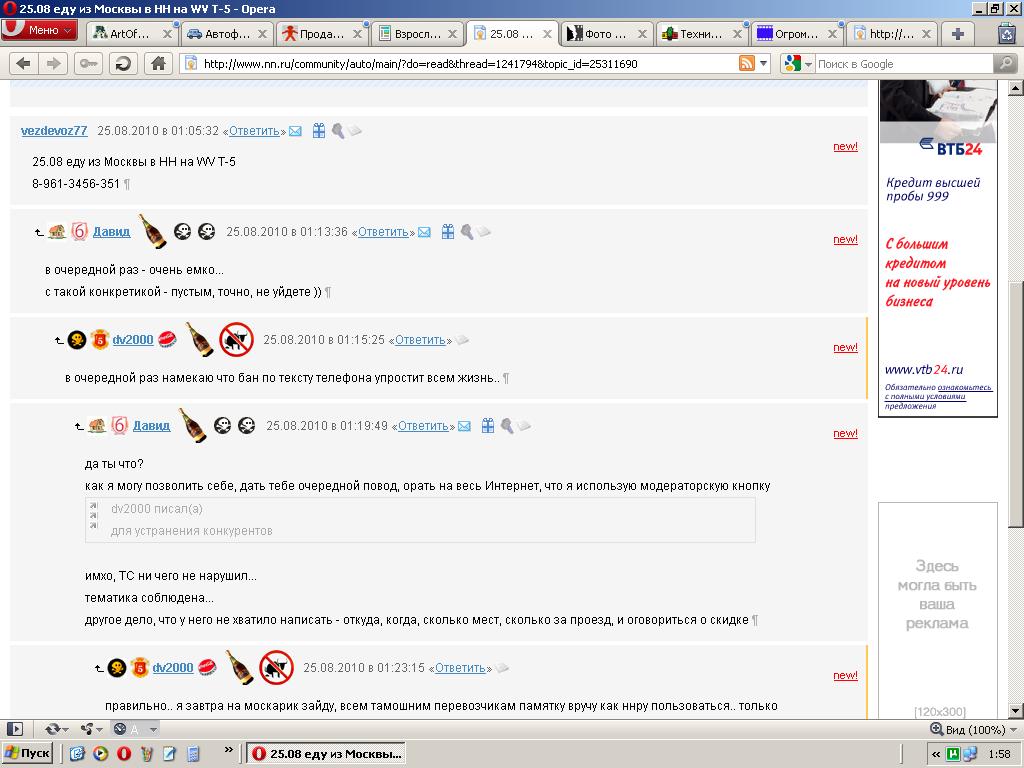
Task: Click the RSS feed icon in address bar
Action: [746, 63]
